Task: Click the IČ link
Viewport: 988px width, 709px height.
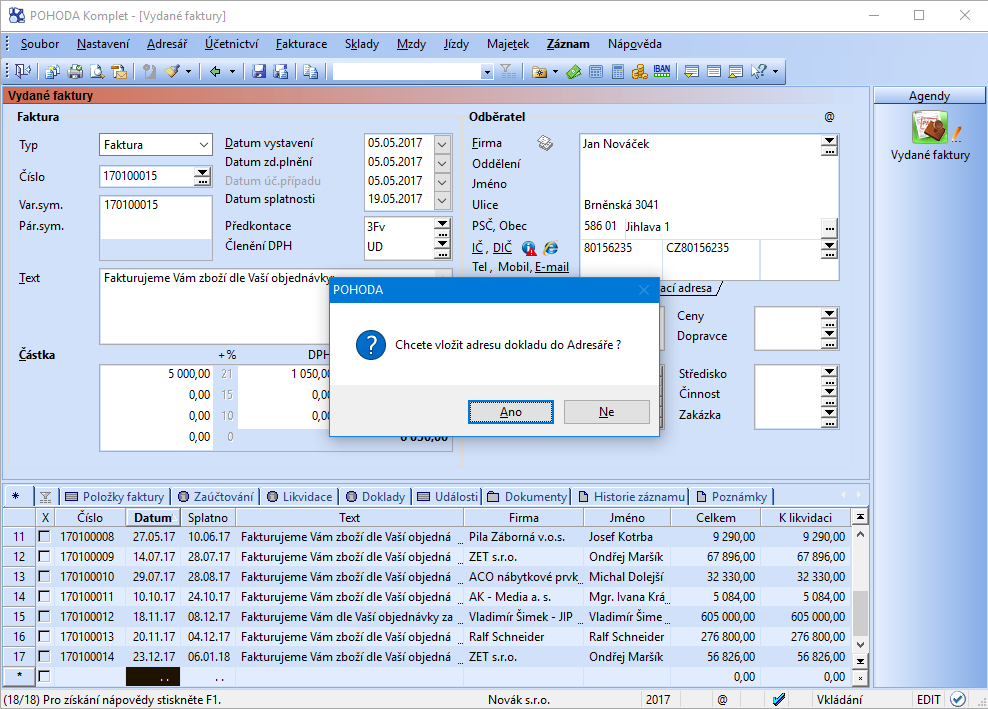Action: pyautogui.click(x=477, y=248)
